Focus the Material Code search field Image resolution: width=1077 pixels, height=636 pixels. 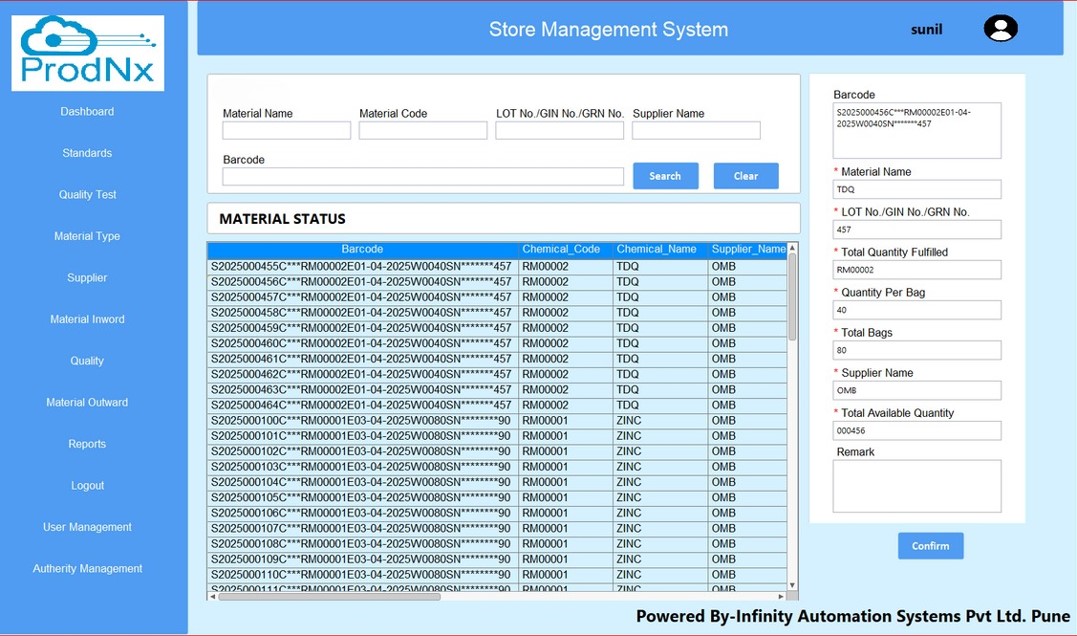point(423,131)
